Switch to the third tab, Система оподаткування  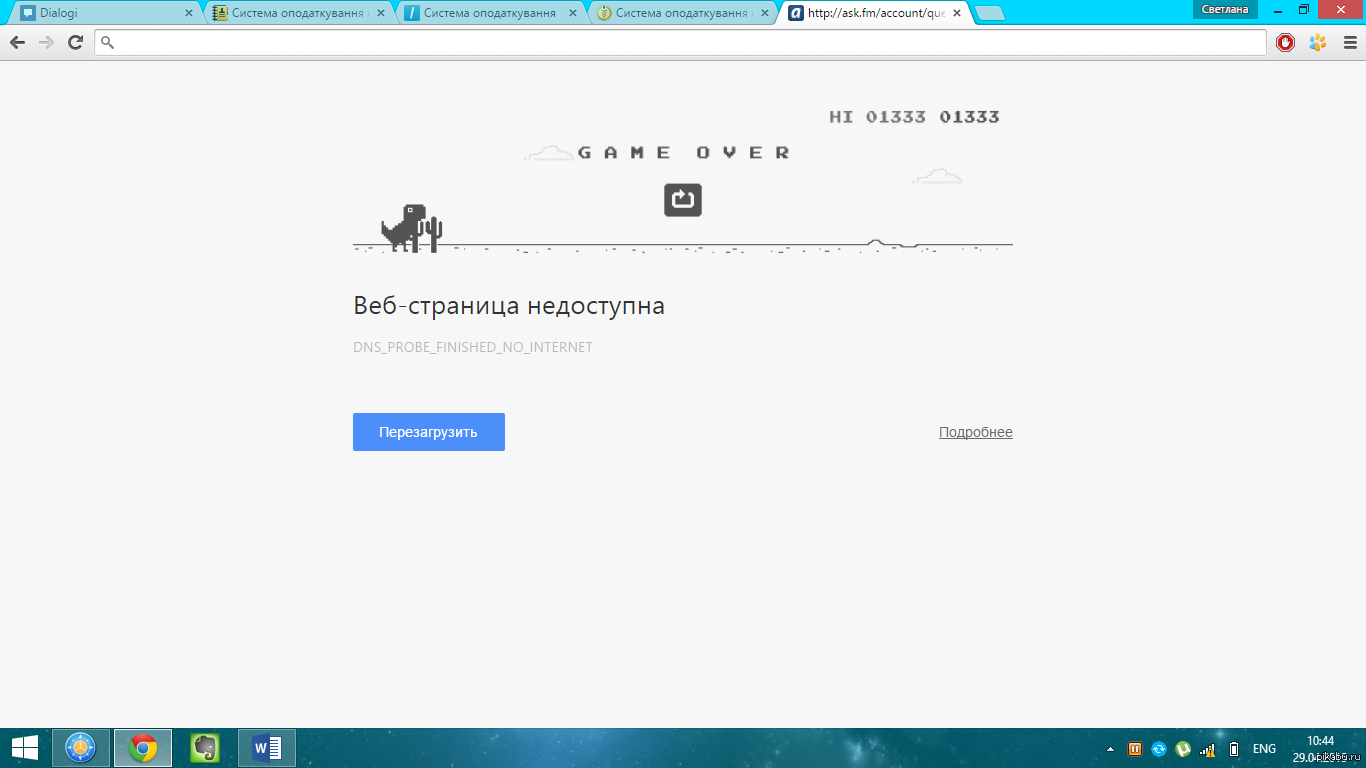click(x=490, y=13)
